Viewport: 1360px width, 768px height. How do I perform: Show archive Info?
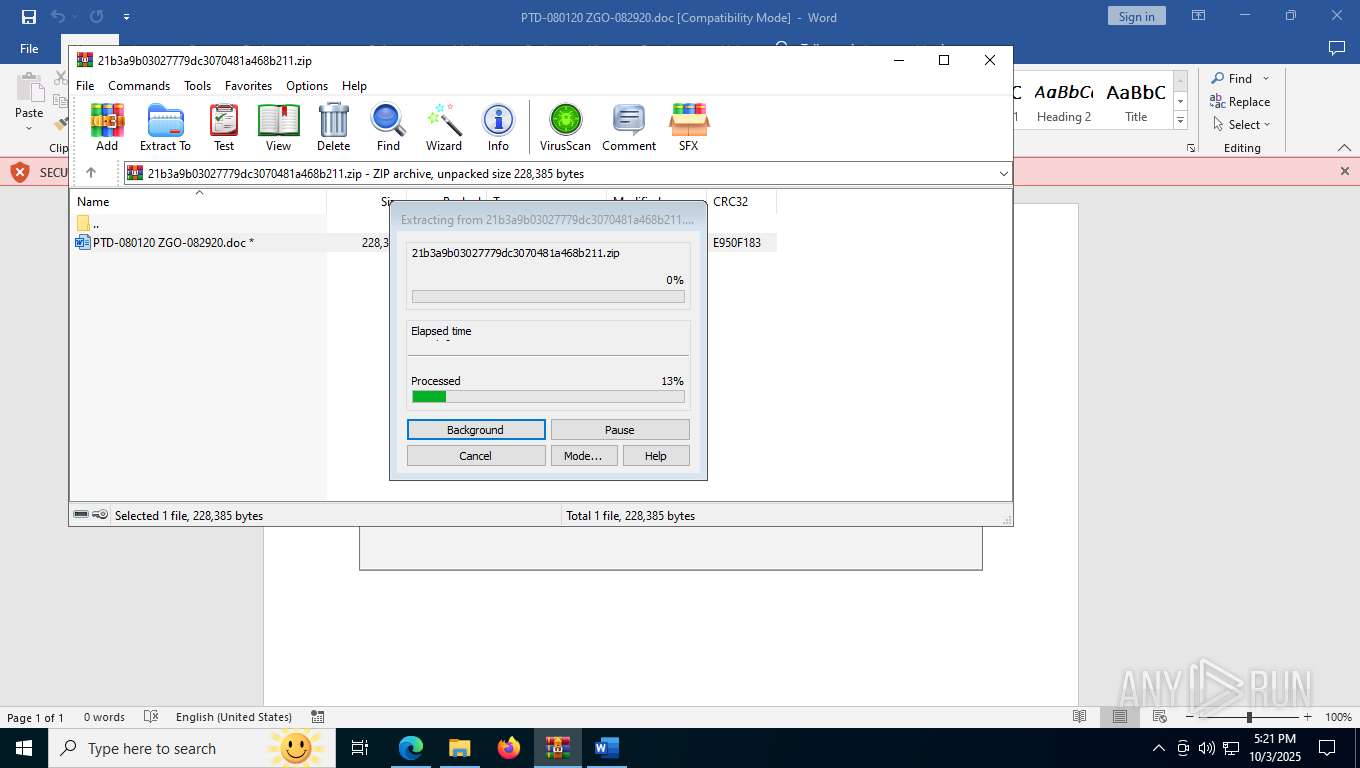click(498, 127)
